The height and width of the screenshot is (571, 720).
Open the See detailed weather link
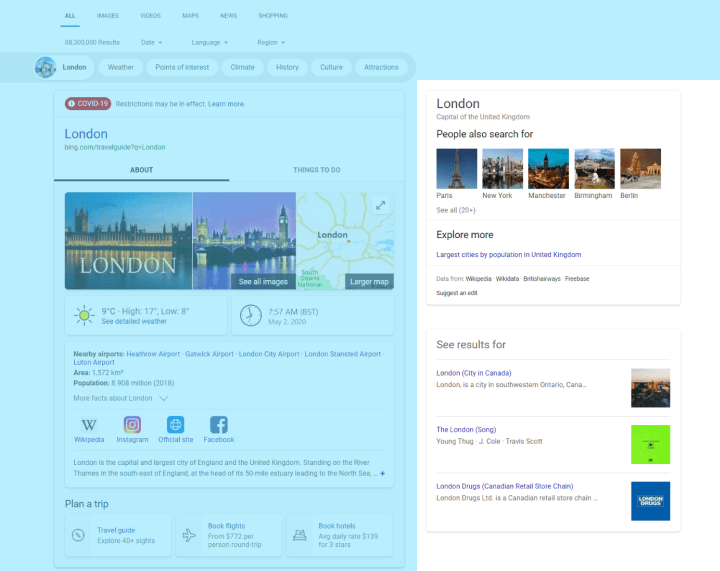(134, 322)
